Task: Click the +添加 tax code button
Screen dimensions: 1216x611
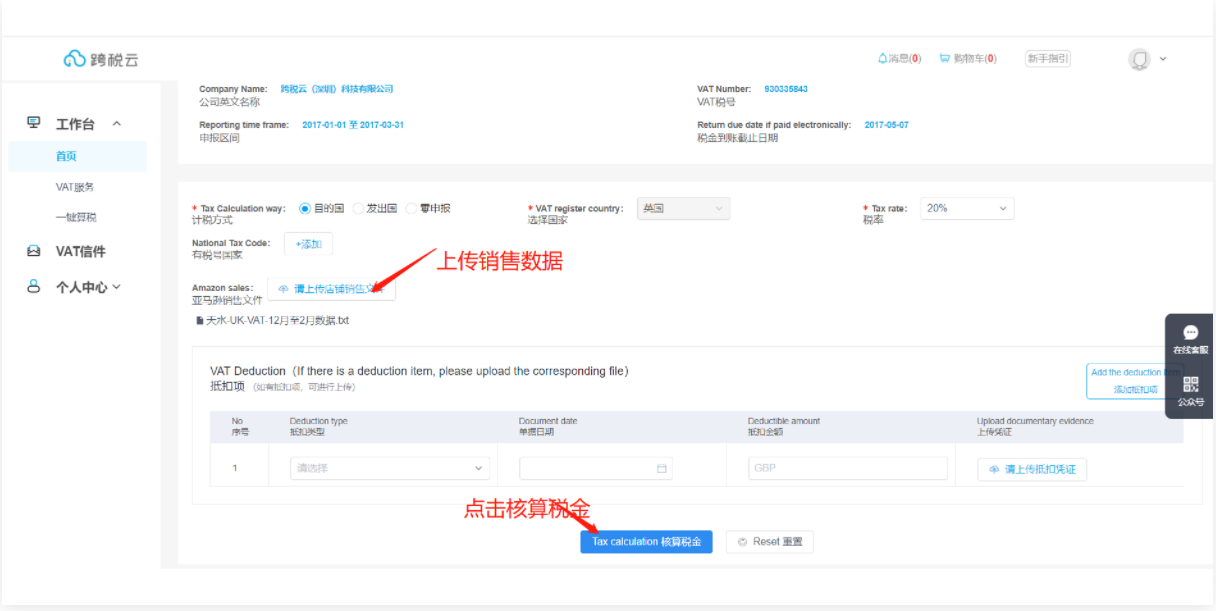Action: (x=308, y=243)
